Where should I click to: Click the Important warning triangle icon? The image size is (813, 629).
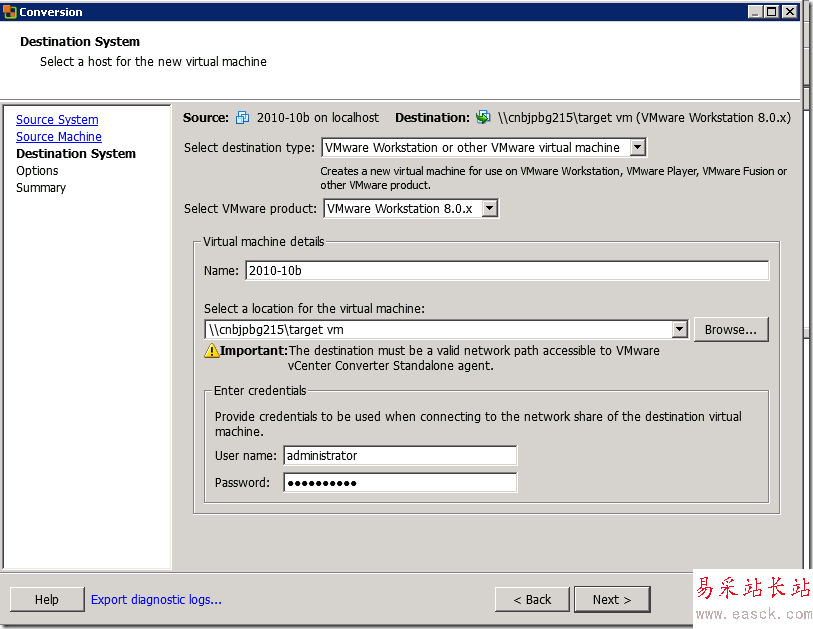[212, 351]
